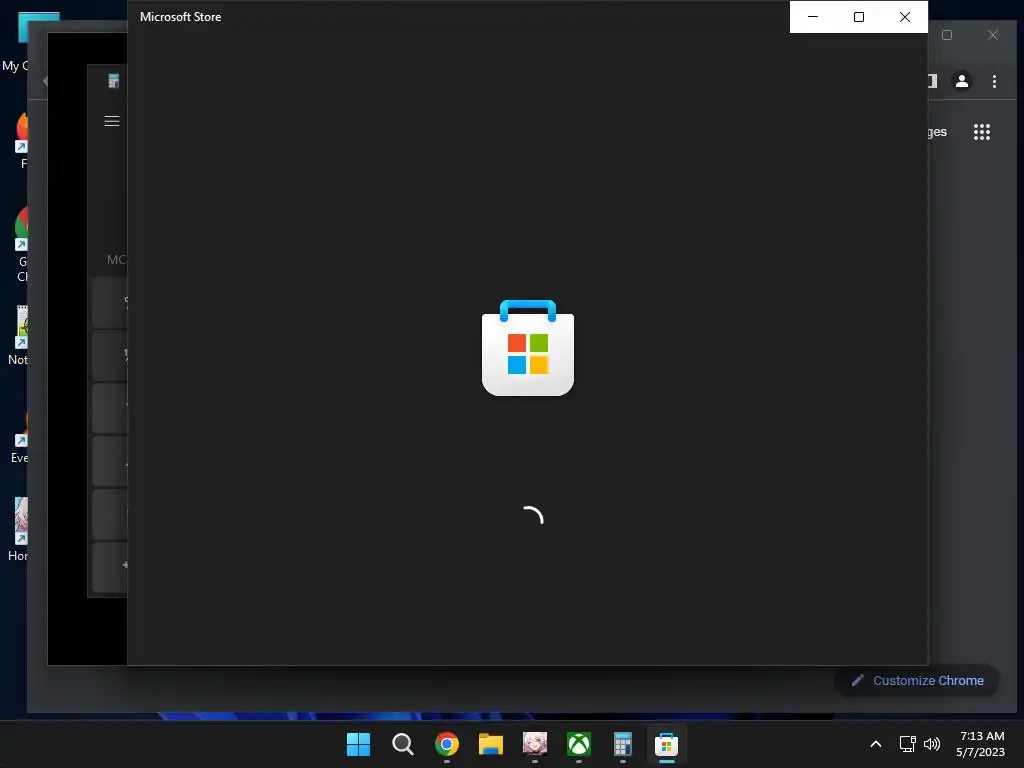Open volume control tray icon
This screenshot has height=768, width=1024.
[x=932, y=744]
